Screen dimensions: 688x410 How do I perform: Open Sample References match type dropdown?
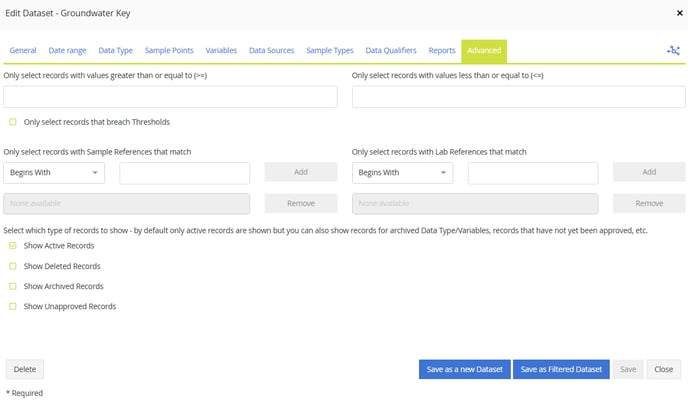pyautogui.click(x=54, y=172)
